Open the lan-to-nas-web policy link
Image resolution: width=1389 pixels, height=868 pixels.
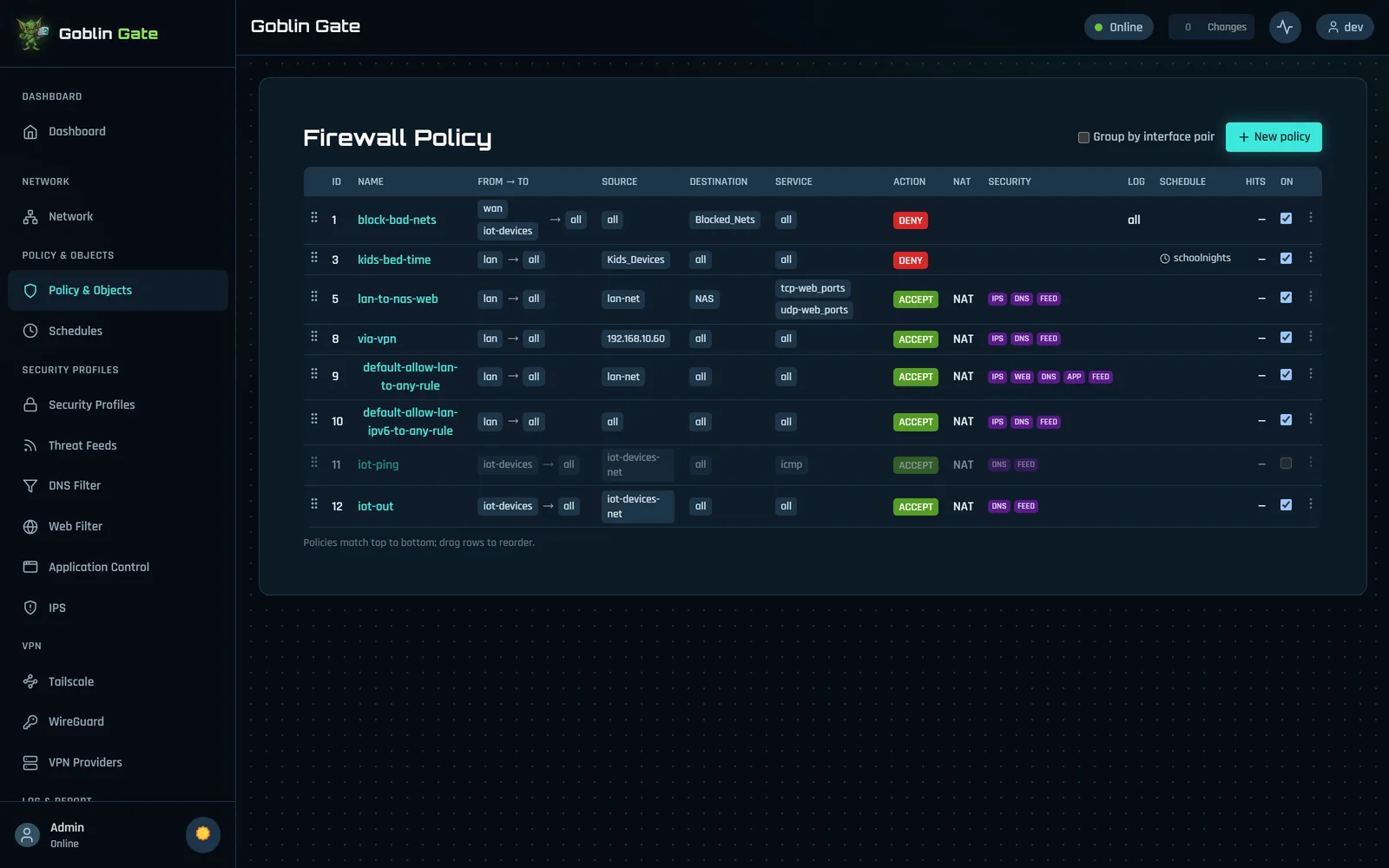click(398, 299)
